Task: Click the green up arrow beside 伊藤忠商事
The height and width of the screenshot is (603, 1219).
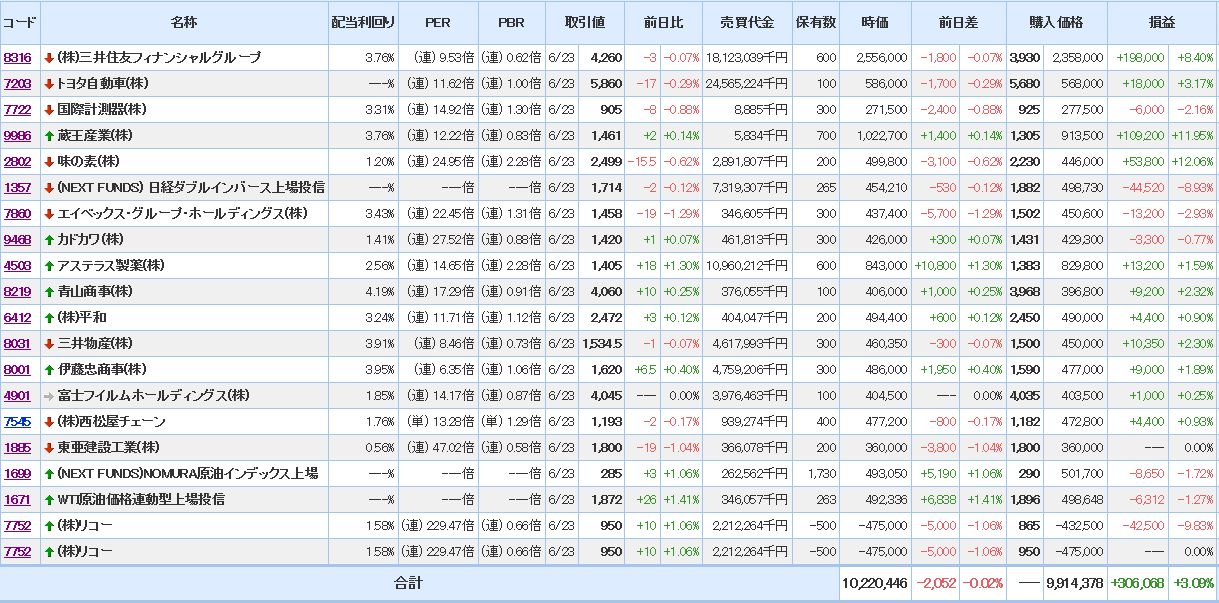Action: 48,370
